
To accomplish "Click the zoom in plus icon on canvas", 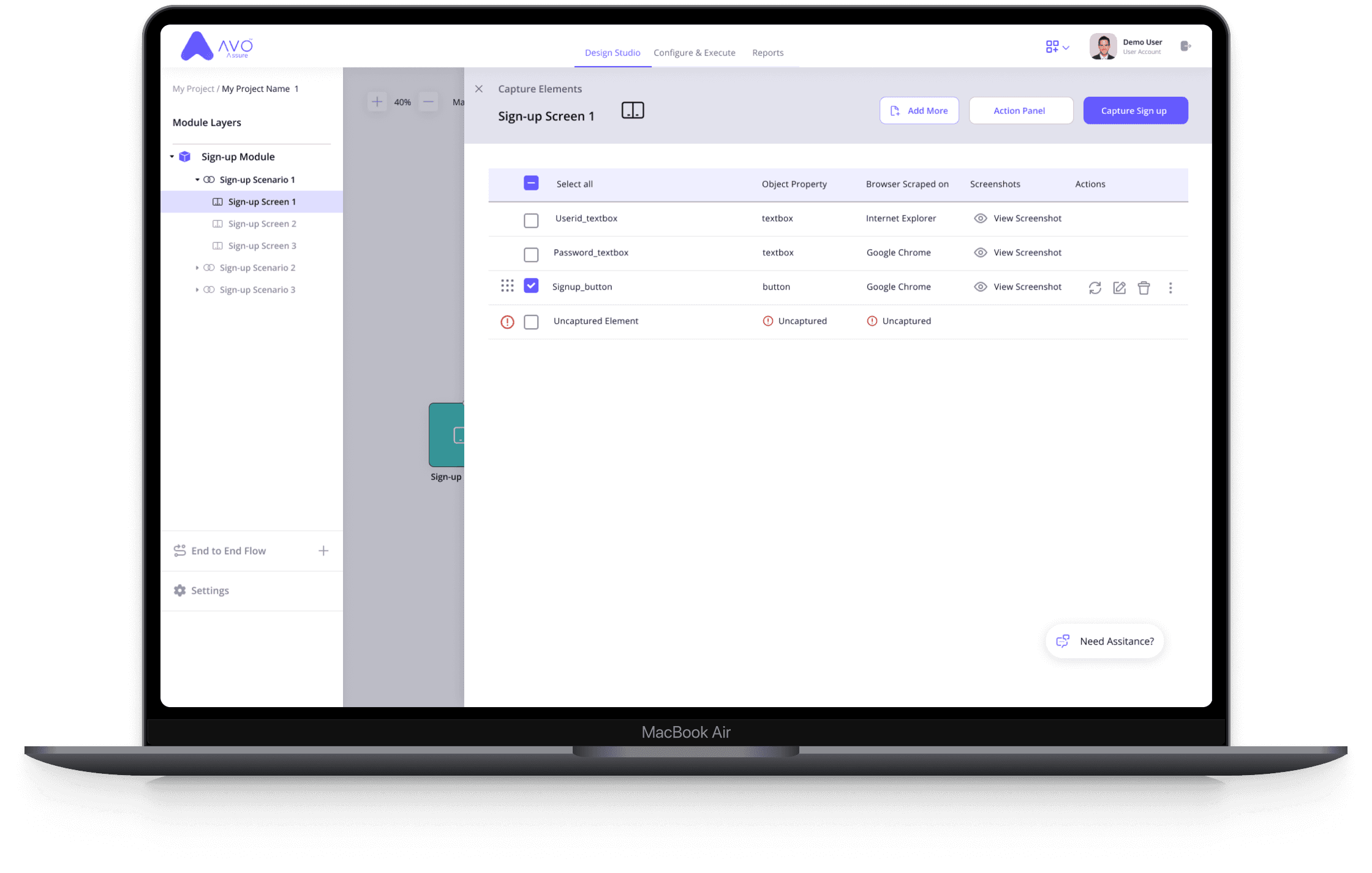I will pos(377,102).
